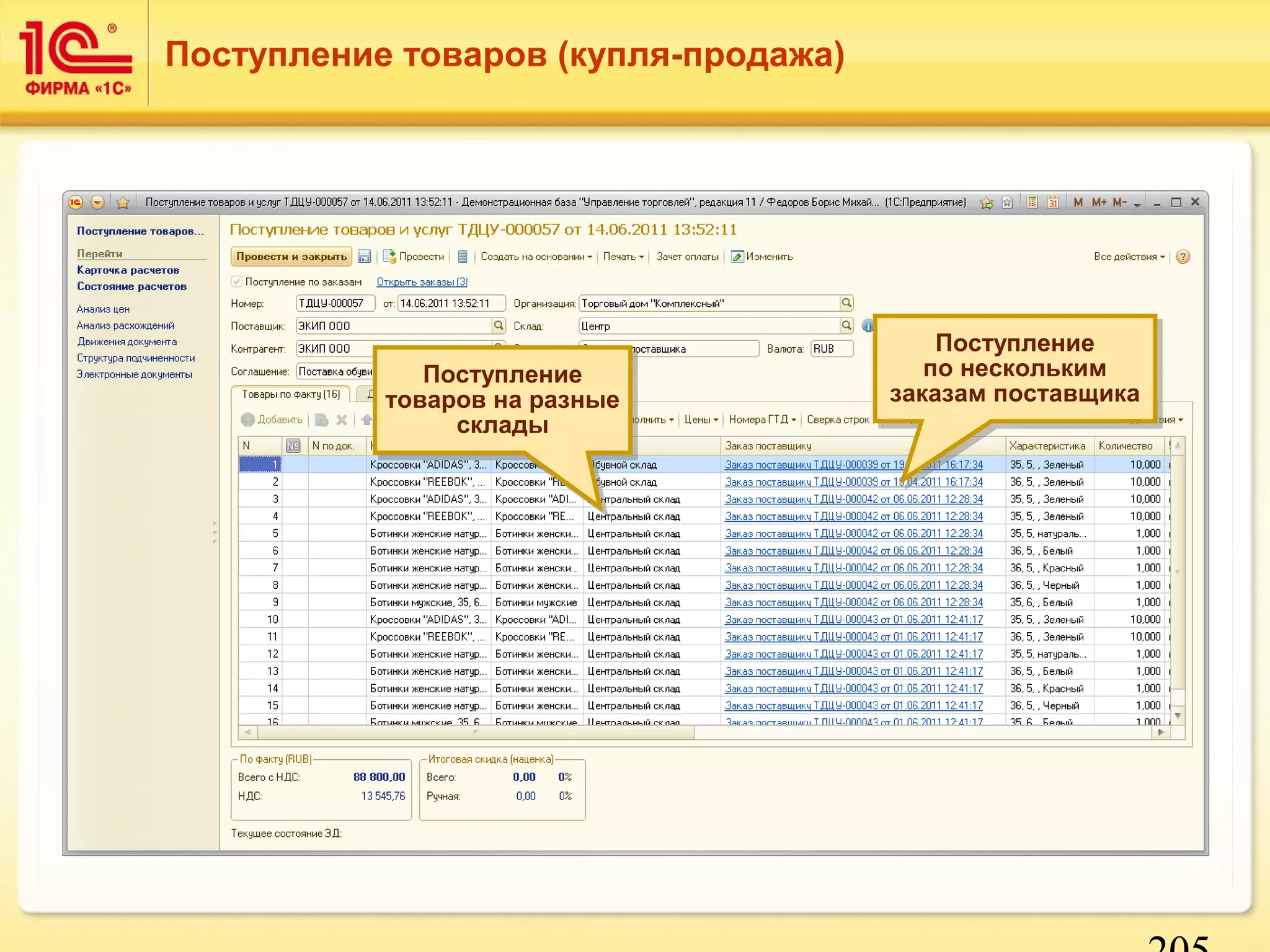Click the M+ memory add button
The width and height of the screenshot is (1270, 952).
click(1099, 202)
